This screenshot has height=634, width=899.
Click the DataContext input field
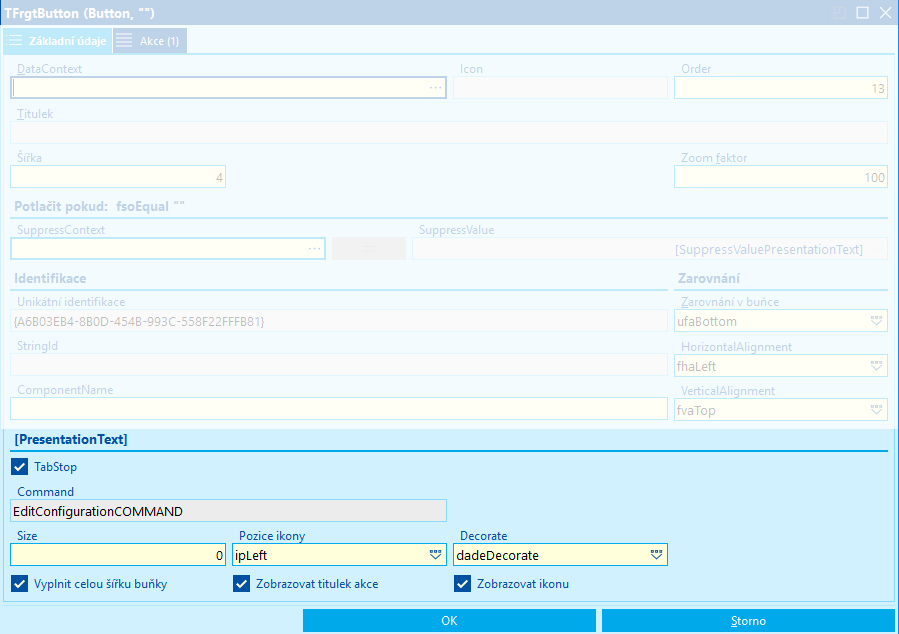[x=228, y=88]
